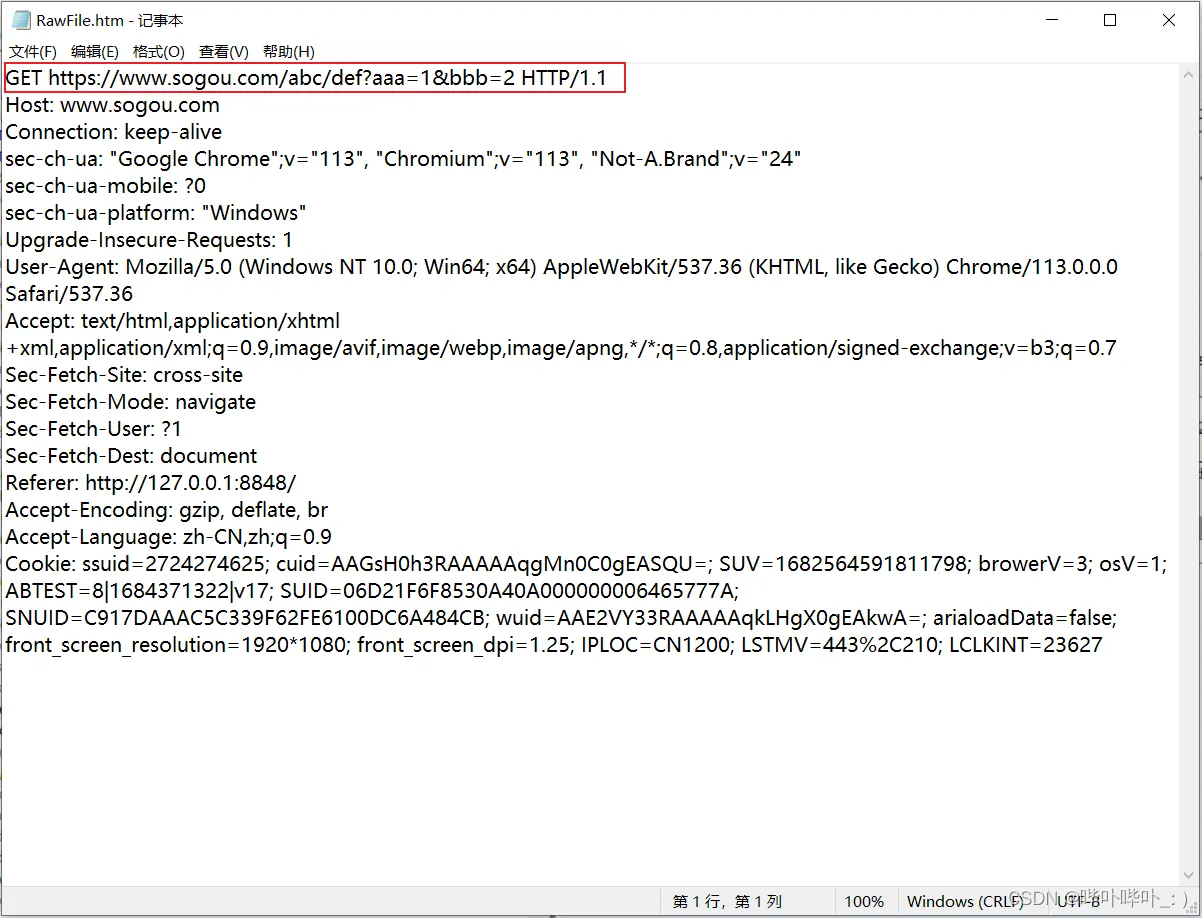
Task: Close the RawFile.htm Notepad window
Action: coord(1169,20)
